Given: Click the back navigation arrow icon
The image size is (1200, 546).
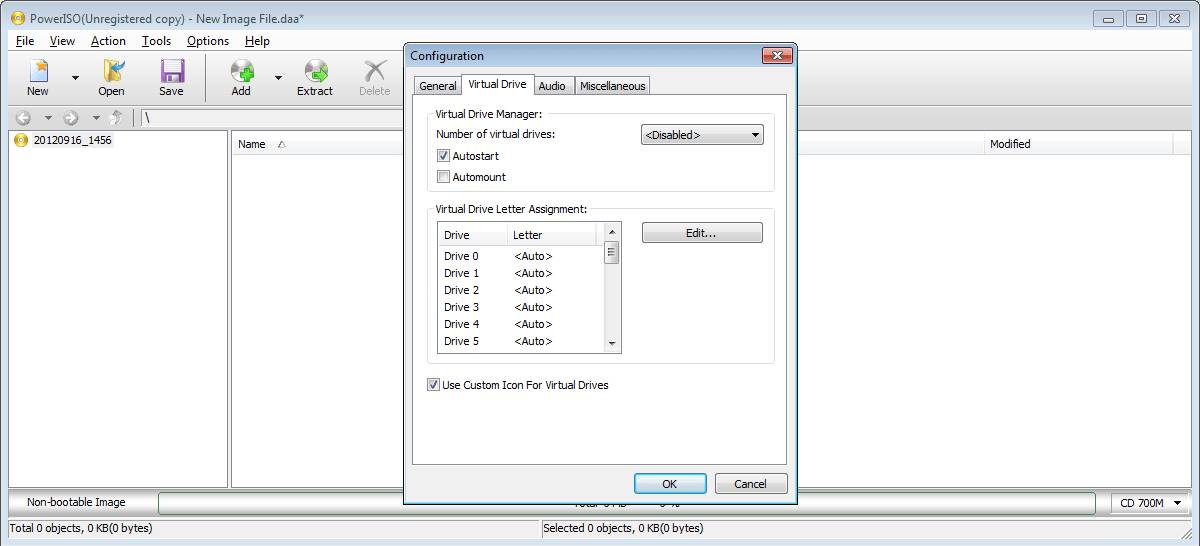Looking at the screenshot, I should pyautogui.click(x=24, y=118).
